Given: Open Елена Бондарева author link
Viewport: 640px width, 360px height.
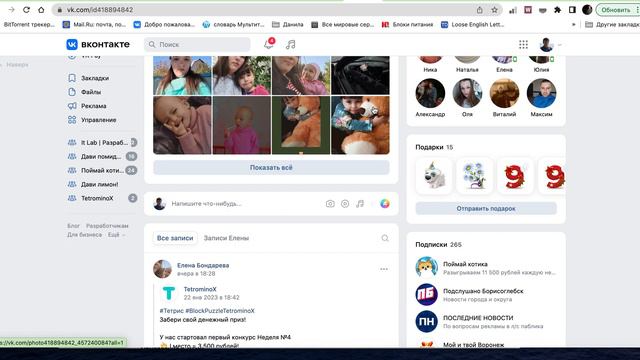Looking at the screenshot, I should 203,265.
